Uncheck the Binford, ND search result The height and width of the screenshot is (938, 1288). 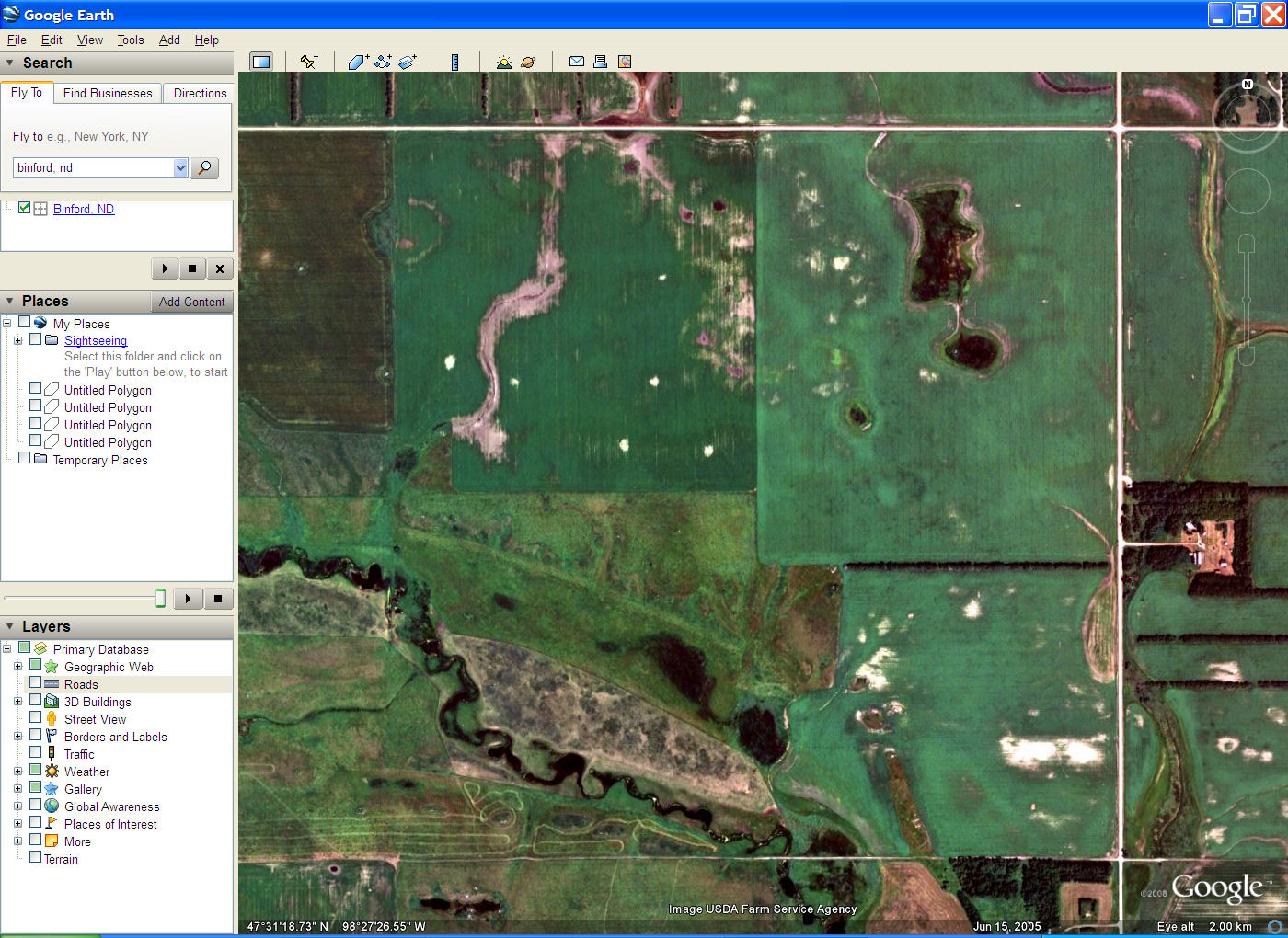click(25, 208)
